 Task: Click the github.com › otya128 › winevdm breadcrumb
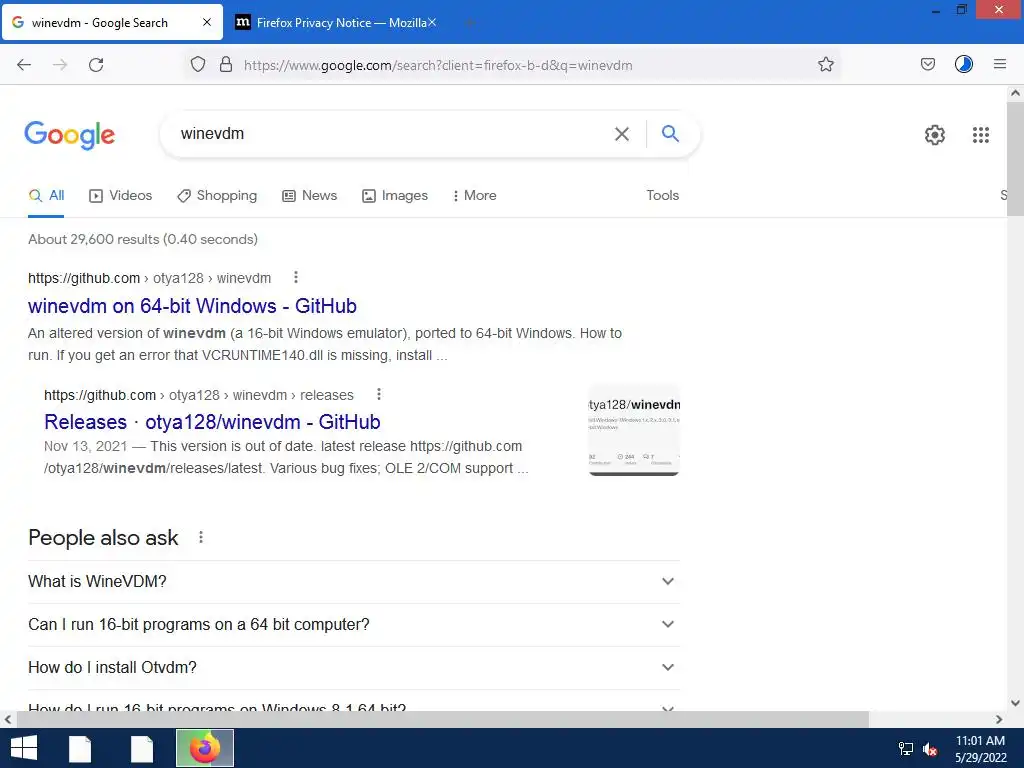150,278
